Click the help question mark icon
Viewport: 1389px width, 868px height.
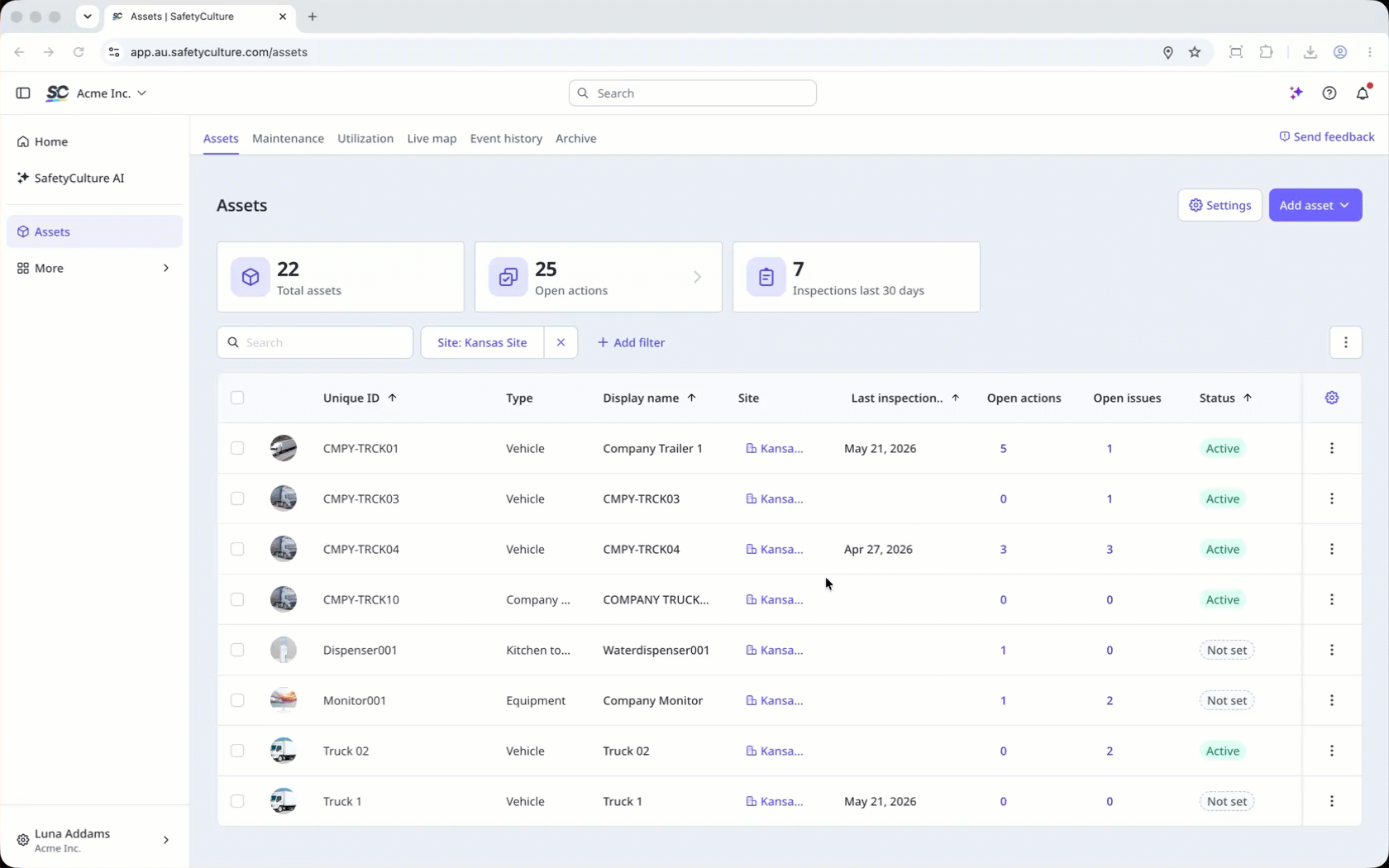coord(1329,93)
